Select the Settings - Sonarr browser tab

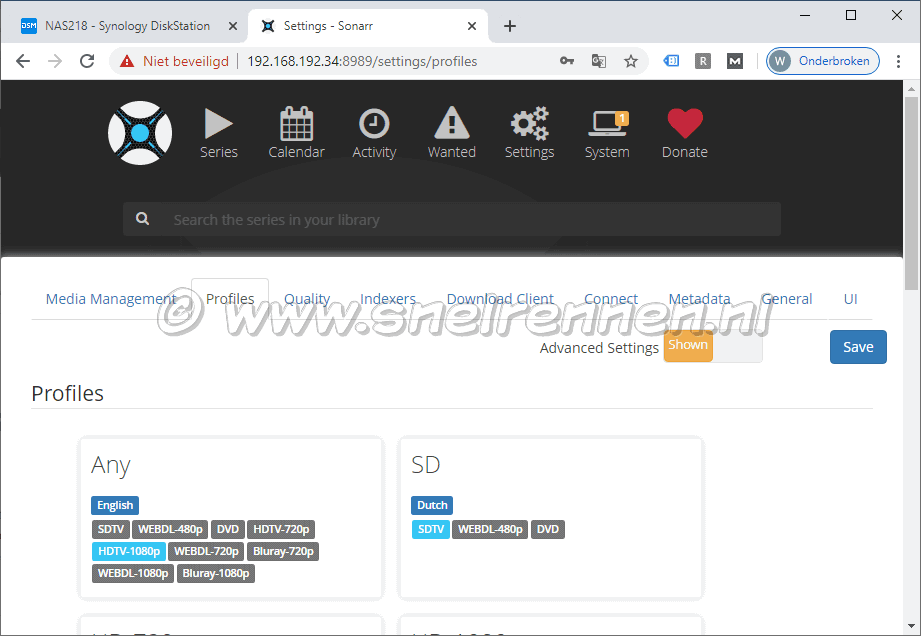[x=368, y=26]
